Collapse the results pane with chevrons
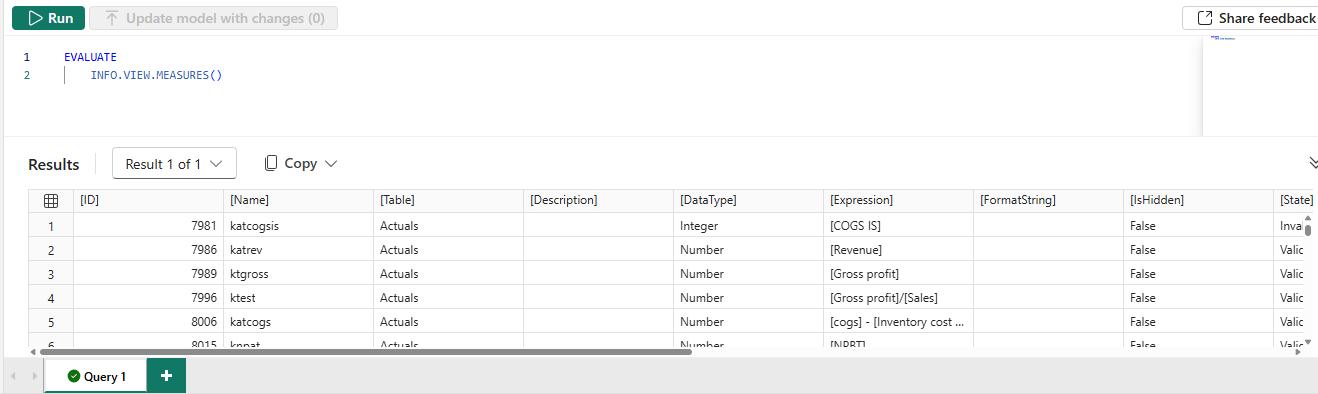Image resolution: width=1318 pixels, height=394 pixels. pyautogui.click(x=1312, y=163)
